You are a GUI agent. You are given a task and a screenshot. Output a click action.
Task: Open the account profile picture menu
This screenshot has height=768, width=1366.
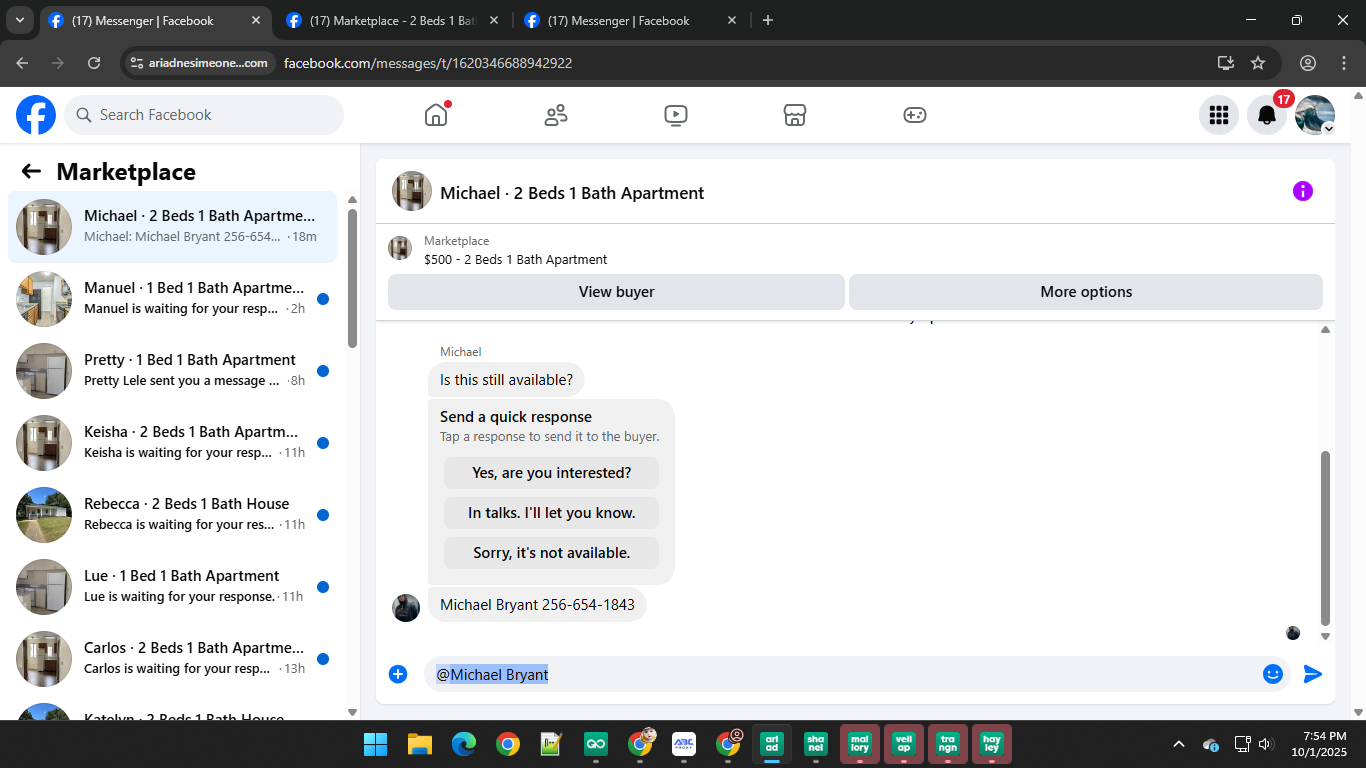[1315, 115]
